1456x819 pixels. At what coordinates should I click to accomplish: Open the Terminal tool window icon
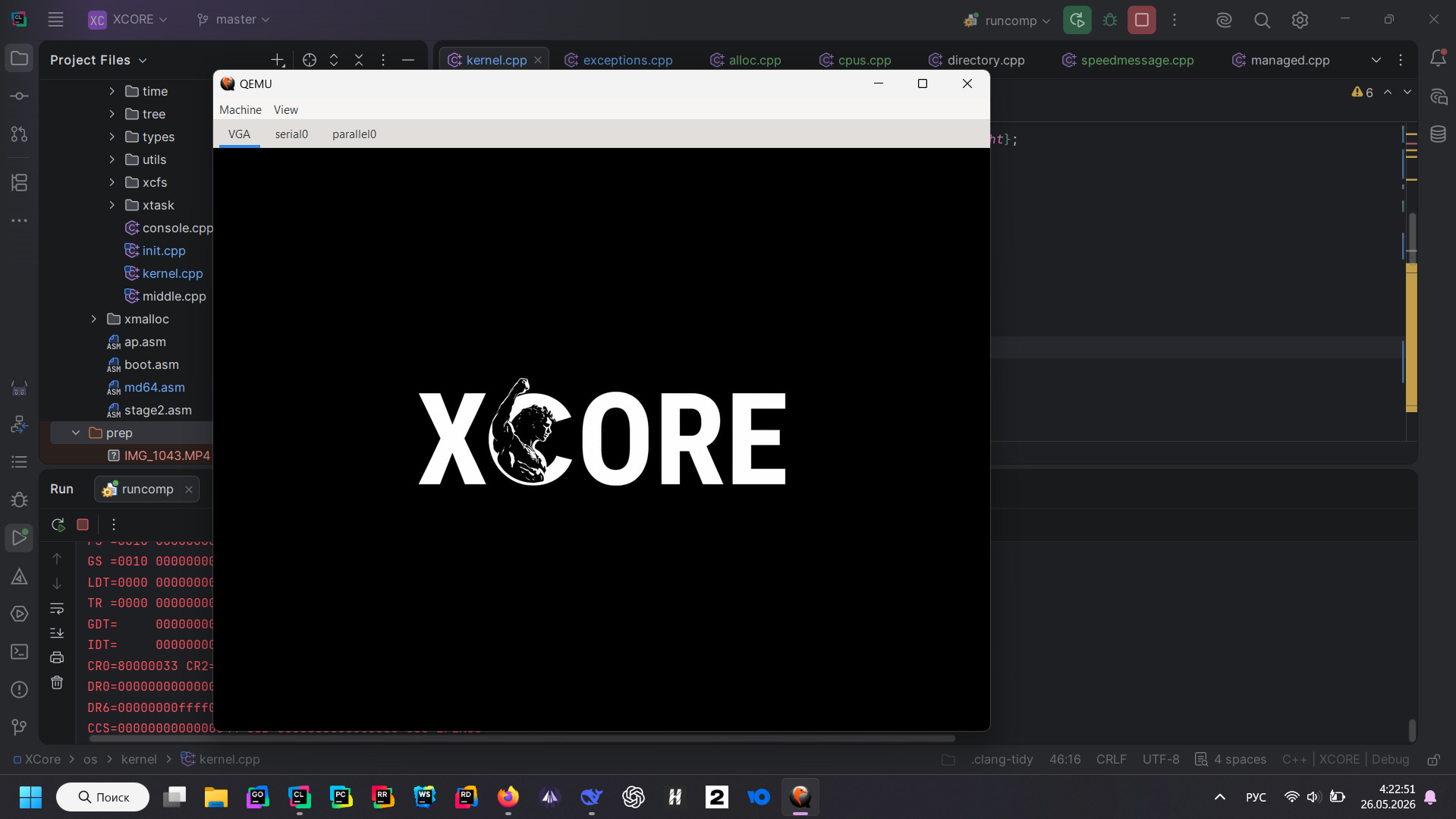pos(20,651)
